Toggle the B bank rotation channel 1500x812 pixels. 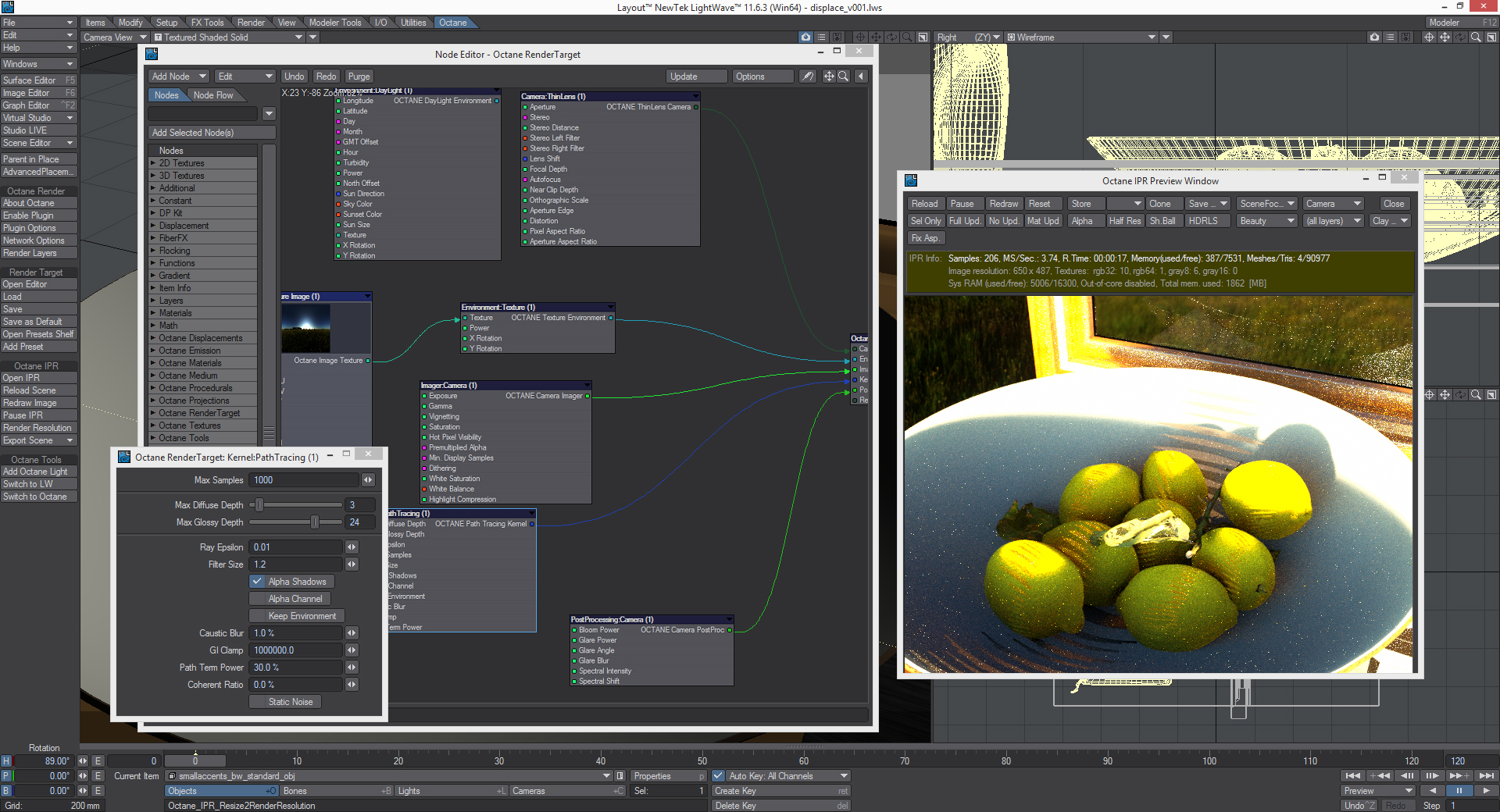(6, 791)
